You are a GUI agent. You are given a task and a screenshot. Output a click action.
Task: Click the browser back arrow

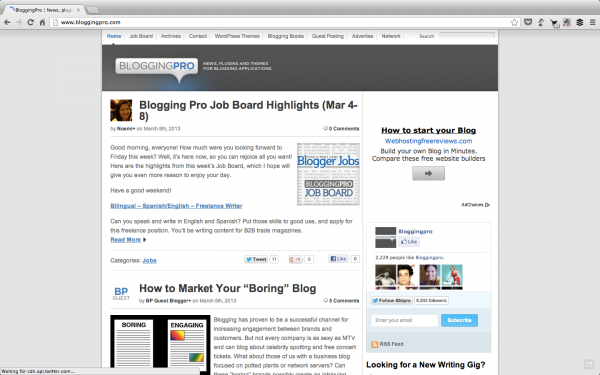(7, 23)
